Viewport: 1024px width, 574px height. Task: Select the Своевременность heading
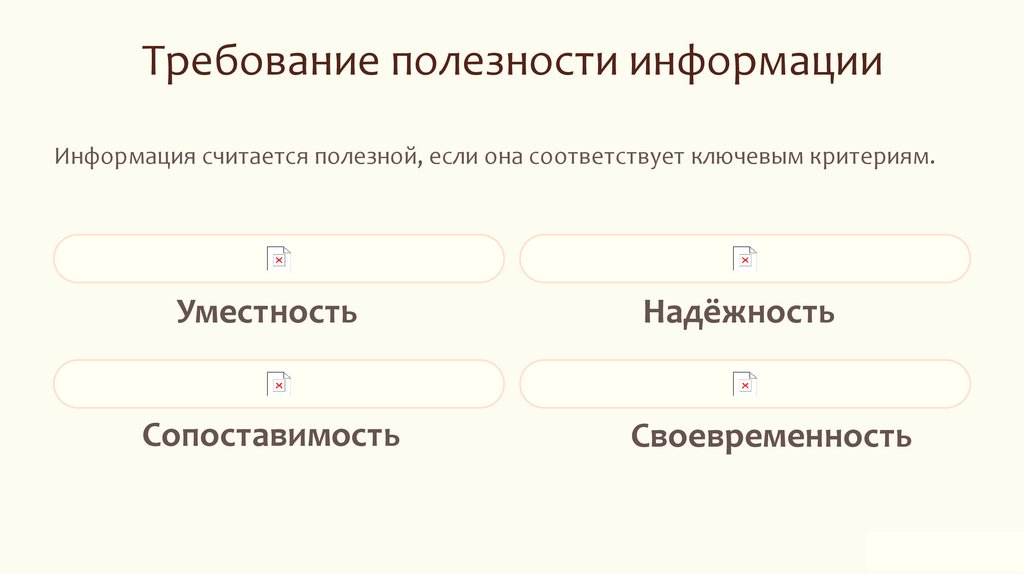tap(771, 435)
